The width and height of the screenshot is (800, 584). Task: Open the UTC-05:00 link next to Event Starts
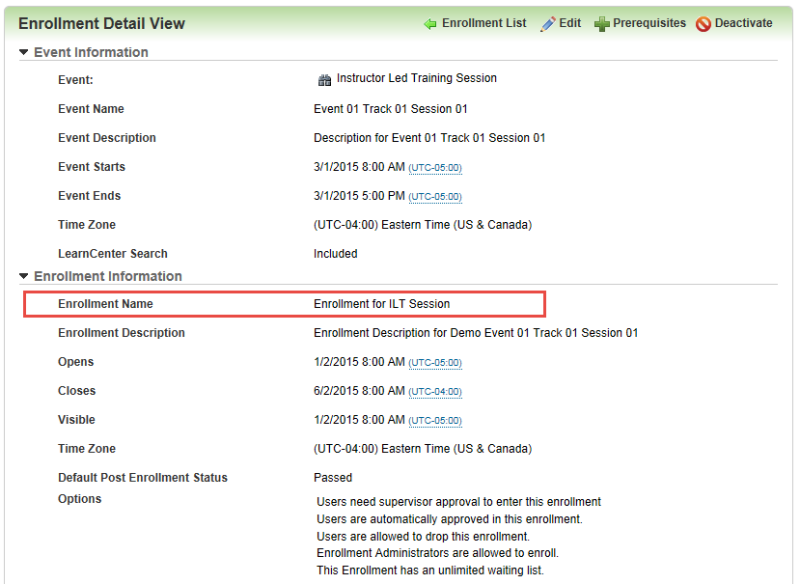pyautogui.click(x=435, y=167)
